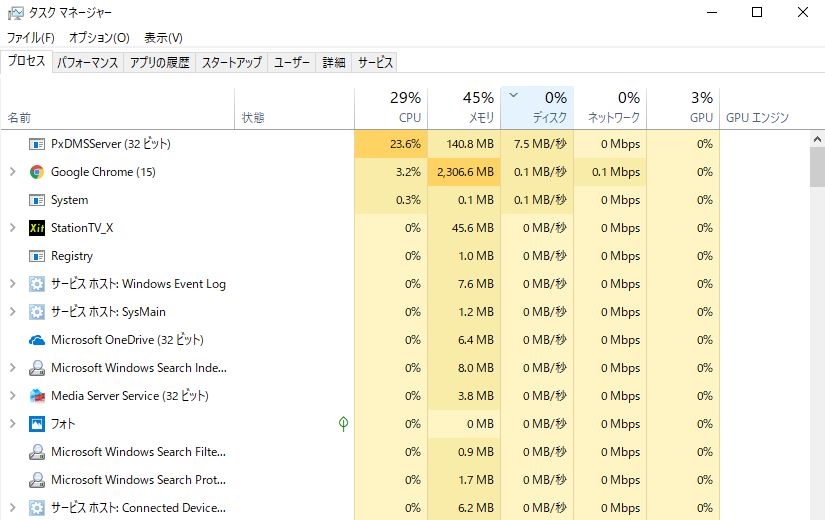This screenshot has height=520, width=825.
Task: Click the PxDMSServer process icon
Action: [x=37, y=144]
